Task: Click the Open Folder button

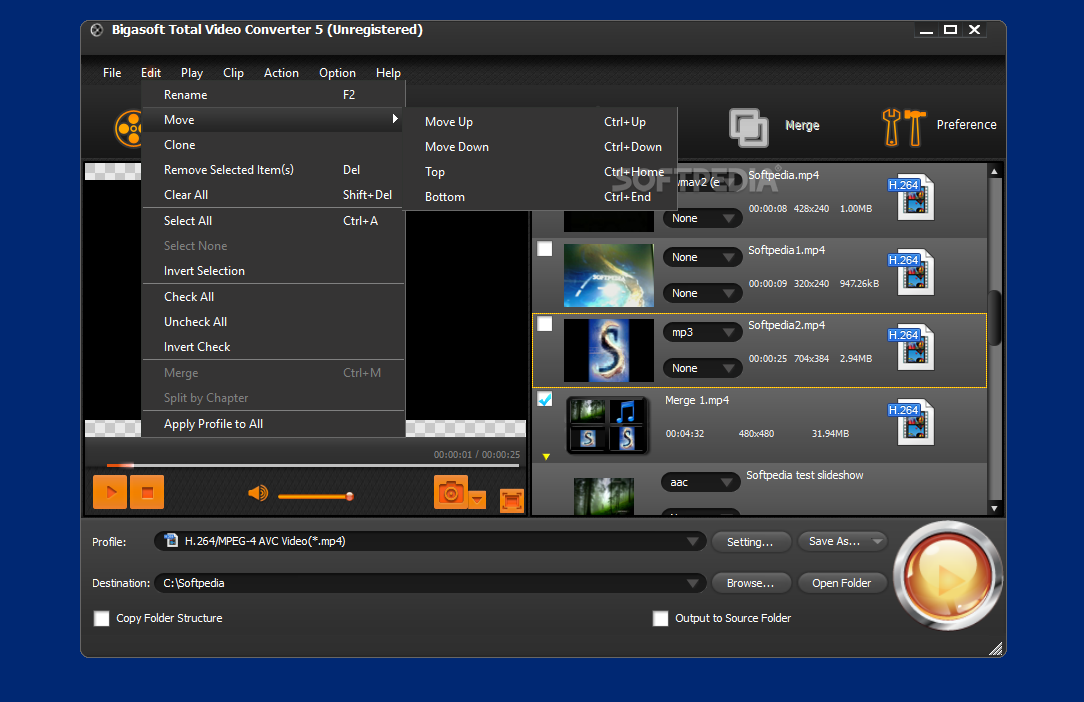Action: coord(841,584)
